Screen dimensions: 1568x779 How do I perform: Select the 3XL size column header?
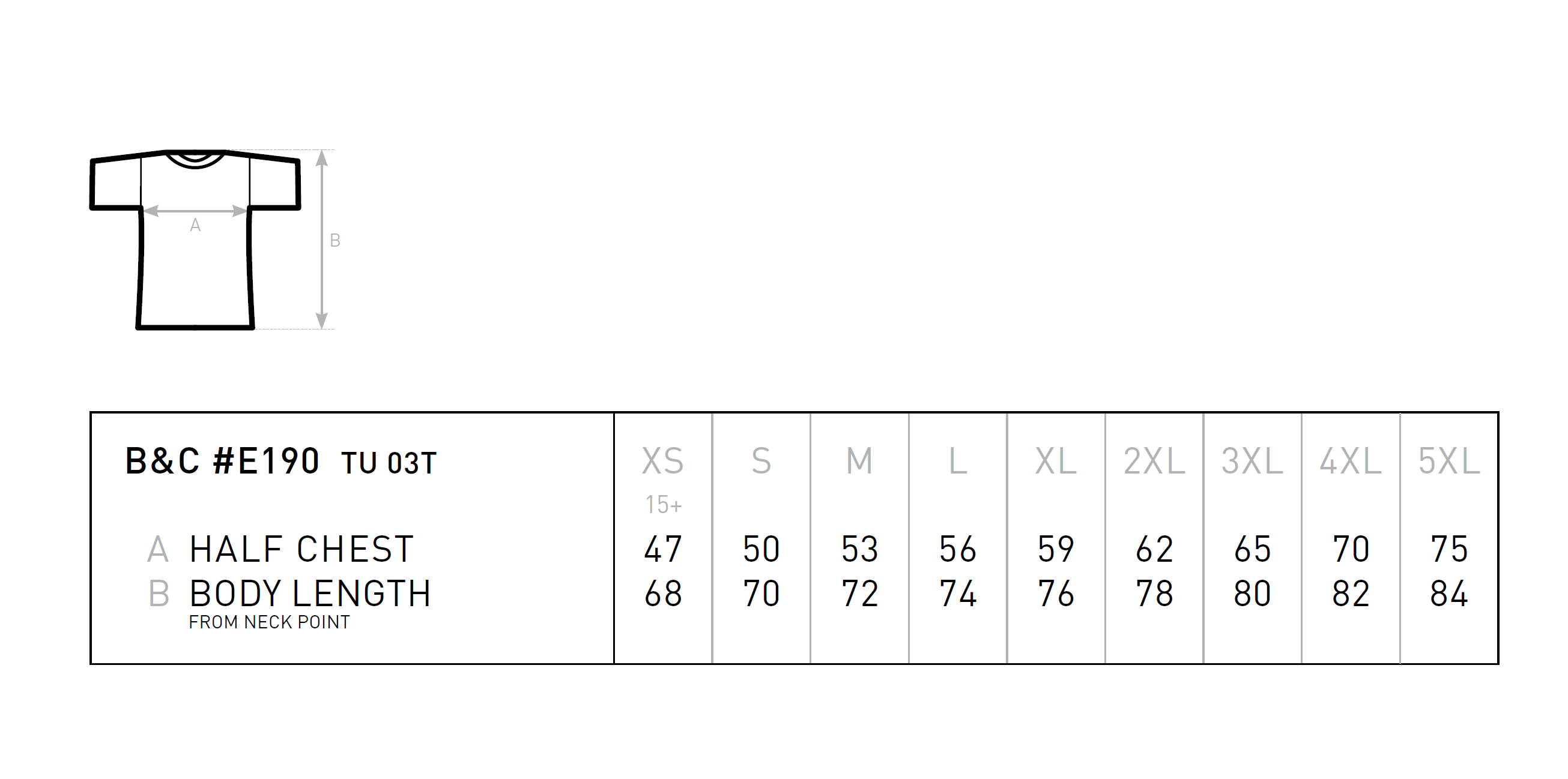(x=1252, y=461)
